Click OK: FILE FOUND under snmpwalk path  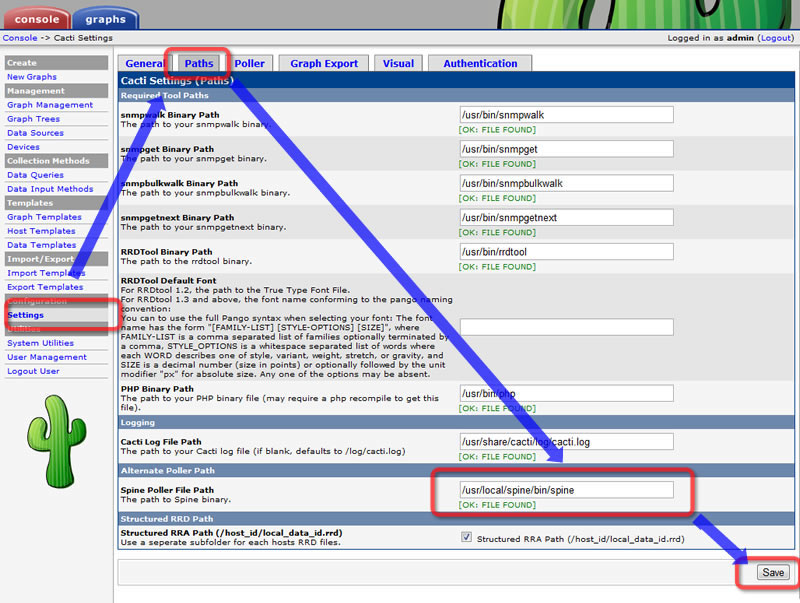497,130
